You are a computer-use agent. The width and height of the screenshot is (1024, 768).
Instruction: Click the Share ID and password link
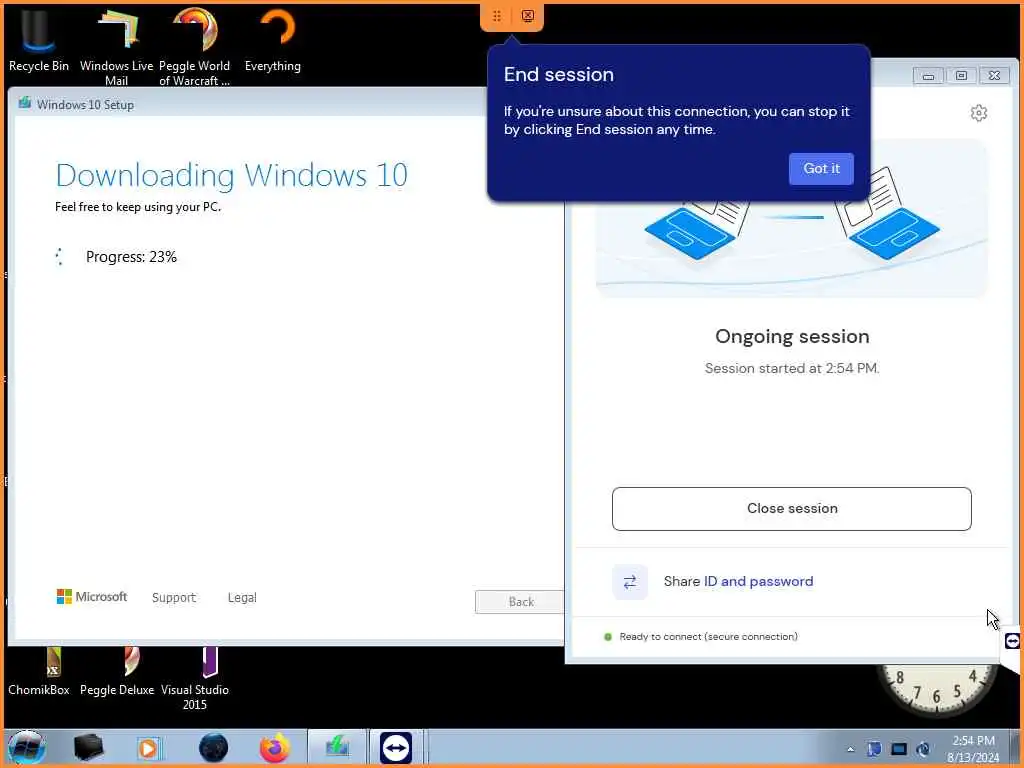click(x=758, y=581)
